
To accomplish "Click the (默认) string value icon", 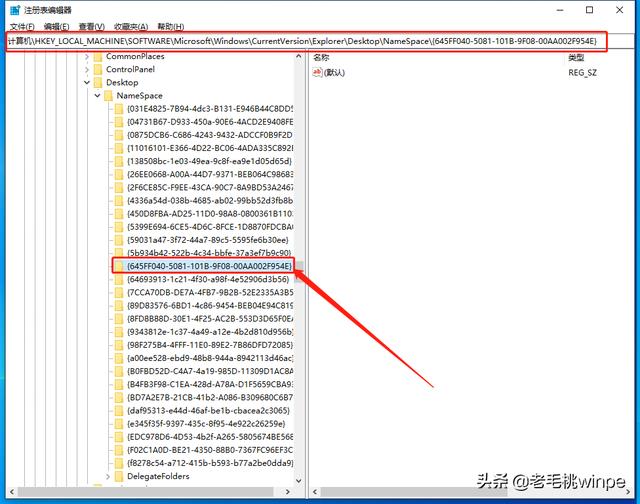I will (x=317, y=73).
